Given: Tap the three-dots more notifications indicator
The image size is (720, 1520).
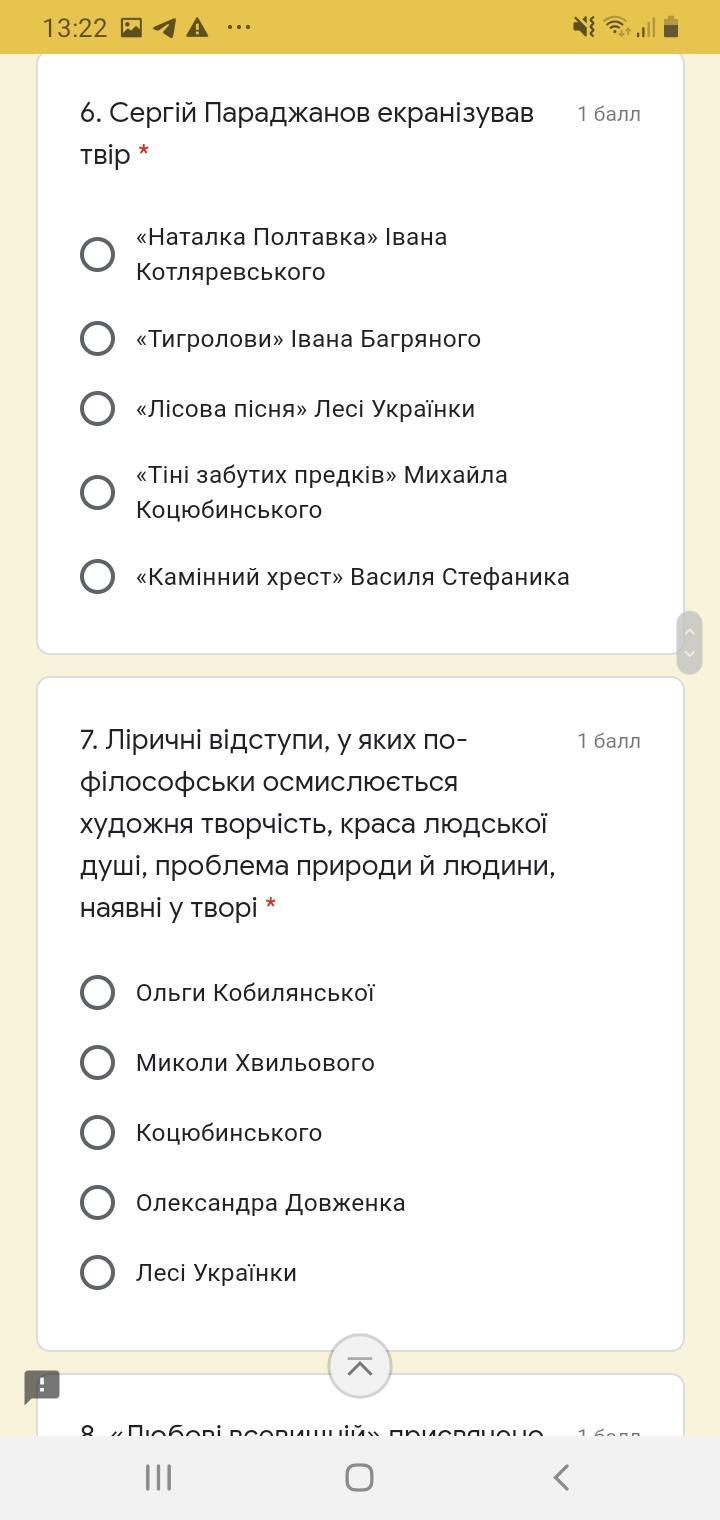Looking at the screenshot, I should [x=239, y=27].
